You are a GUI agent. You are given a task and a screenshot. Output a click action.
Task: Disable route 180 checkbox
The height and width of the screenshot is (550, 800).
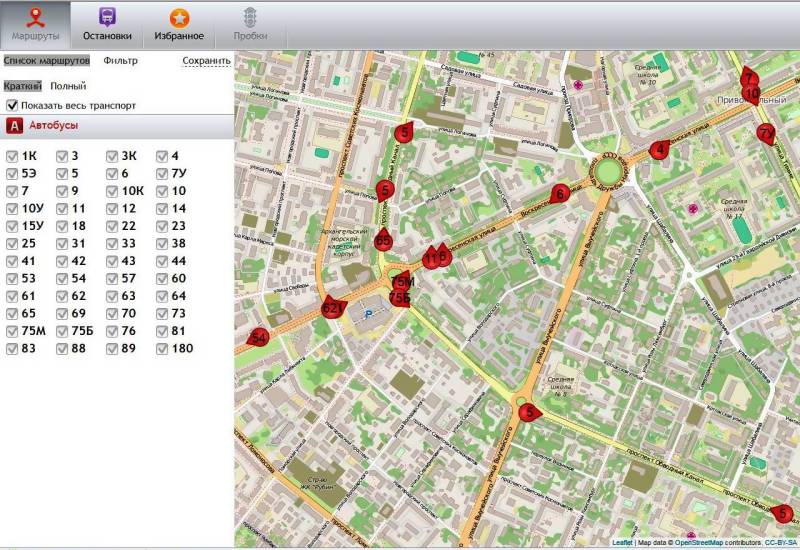click(162, 349)
